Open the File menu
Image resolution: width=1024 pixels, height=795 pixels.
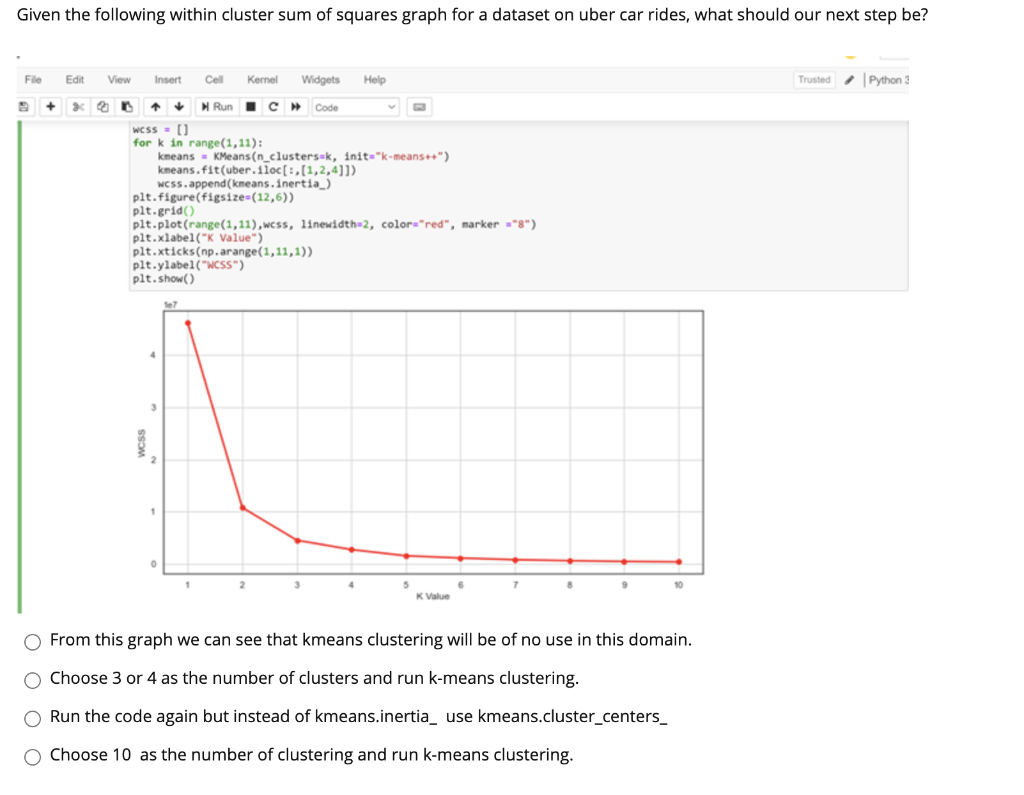33,80
